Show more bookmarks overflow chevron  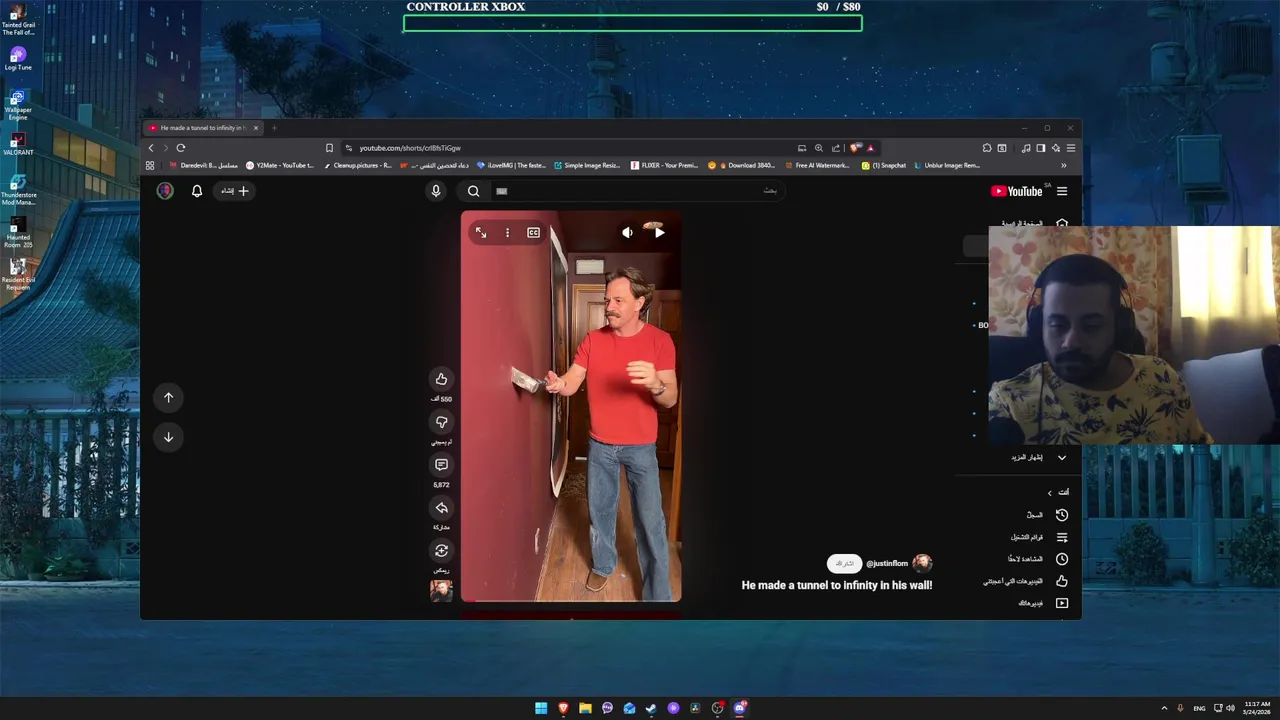(x=1063, y=165)
